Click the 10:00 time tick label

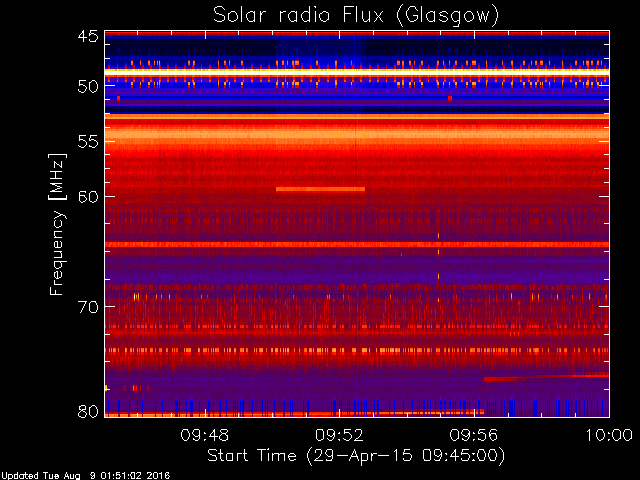tap(609, 435)
